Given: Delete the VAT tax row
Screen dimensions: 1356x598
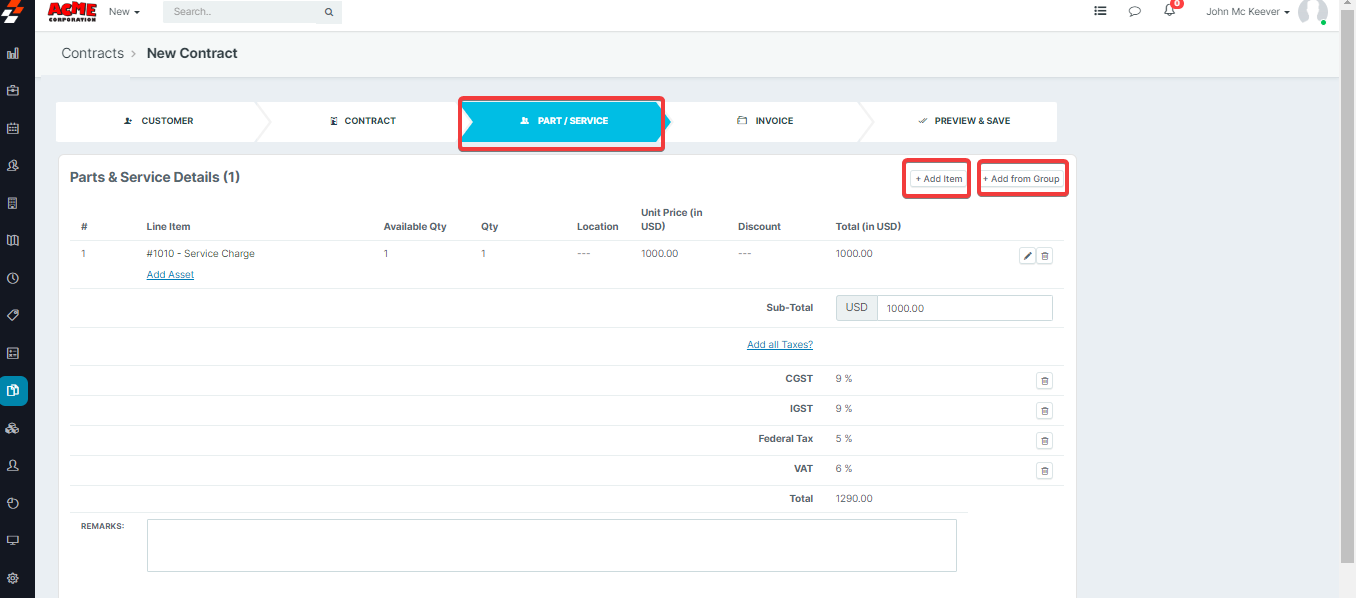Looking at the screenshot, I should (1044, 471).
